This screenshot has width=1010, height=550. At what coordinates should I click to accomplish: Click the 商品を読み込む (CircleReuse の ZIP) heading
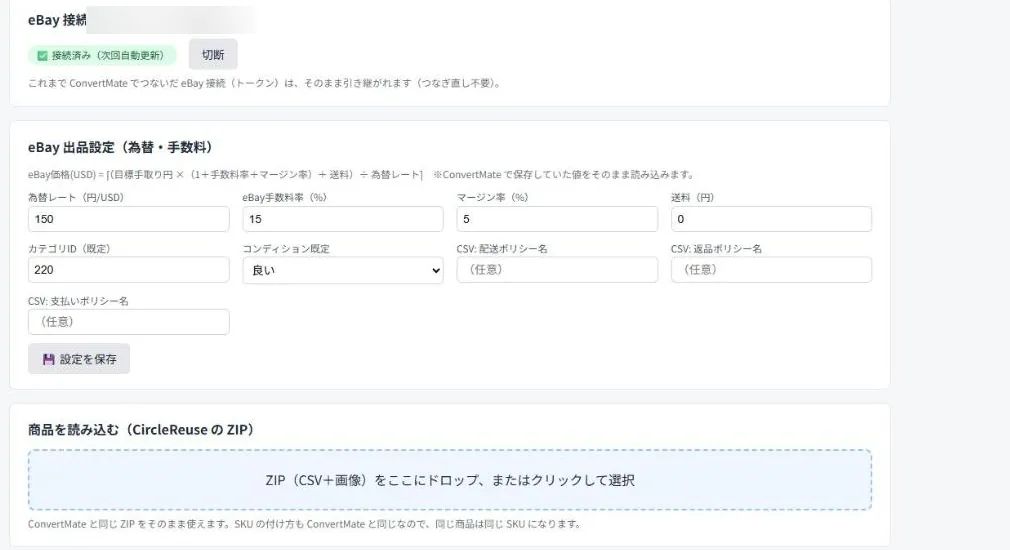(x=141, y=430)
